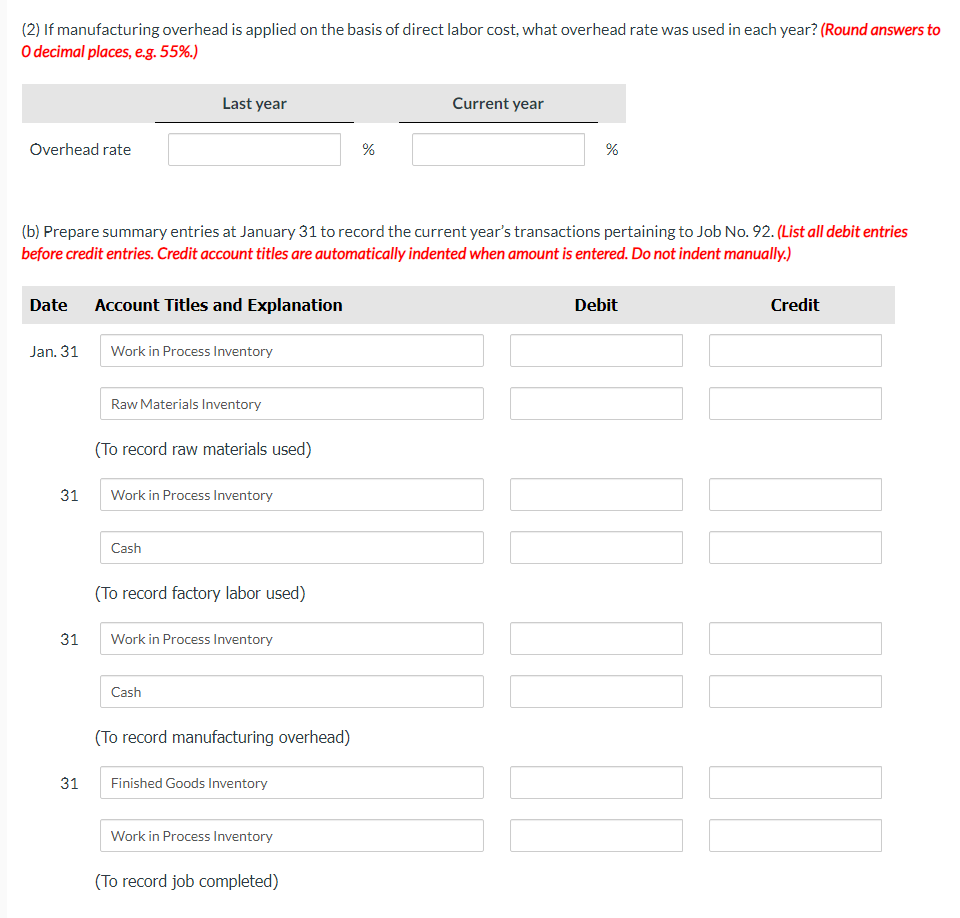This screenshot has width=960, height=918.
Task: Click the credit amount box beside Raw Materials Inventory
Action: pyautogui.click(x=794, y=403)
